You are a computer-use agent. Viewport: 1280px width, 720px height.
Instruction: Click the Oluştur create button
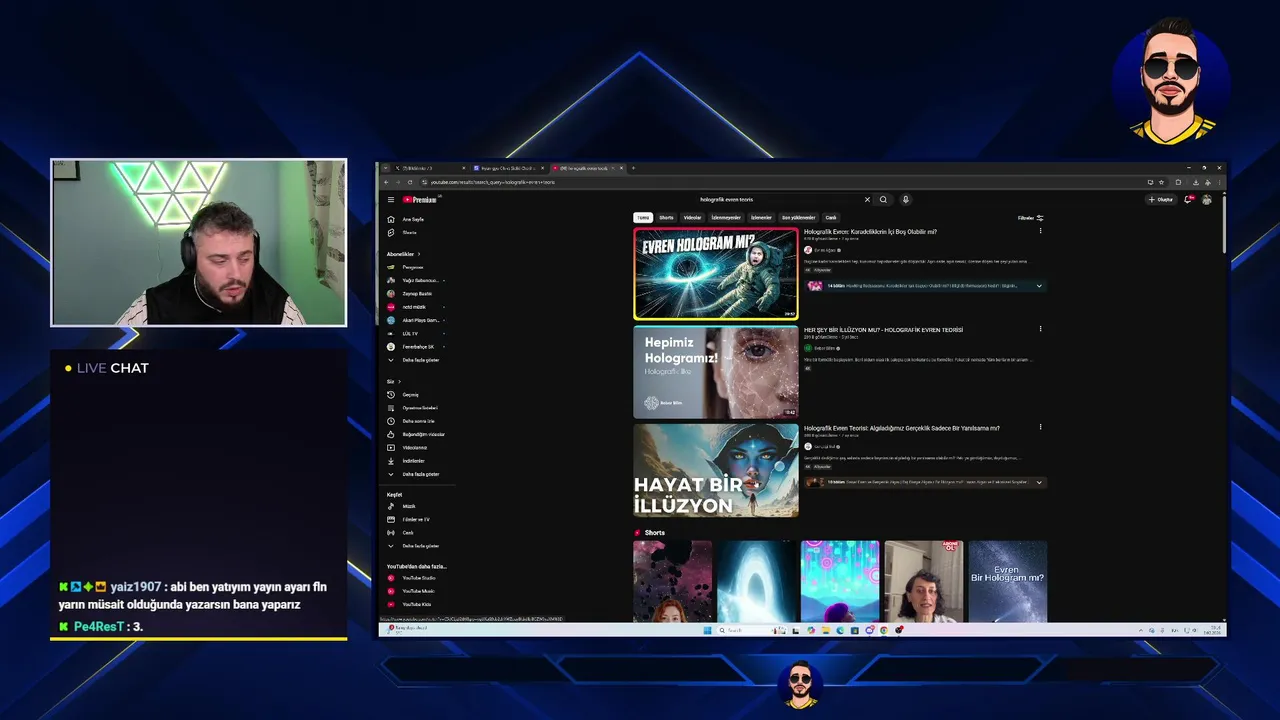1161,200
